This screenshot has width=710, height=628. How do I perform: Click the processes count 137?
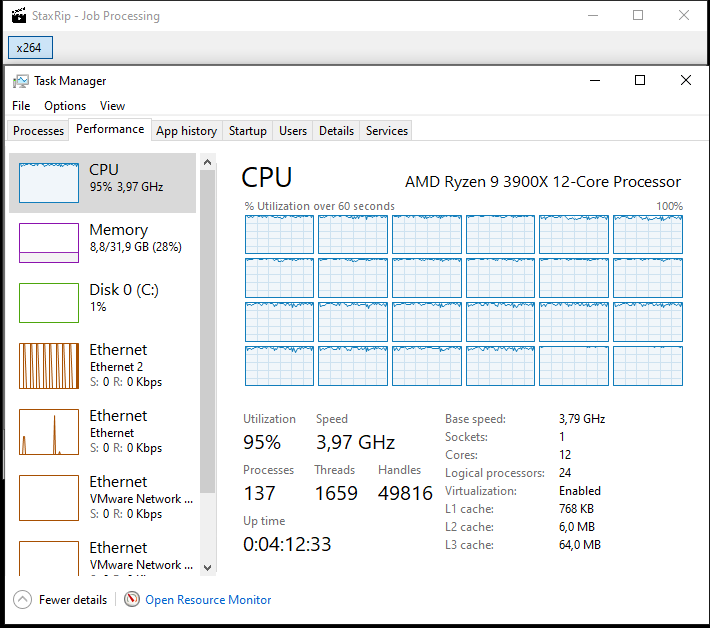click(x=259, y=493)
